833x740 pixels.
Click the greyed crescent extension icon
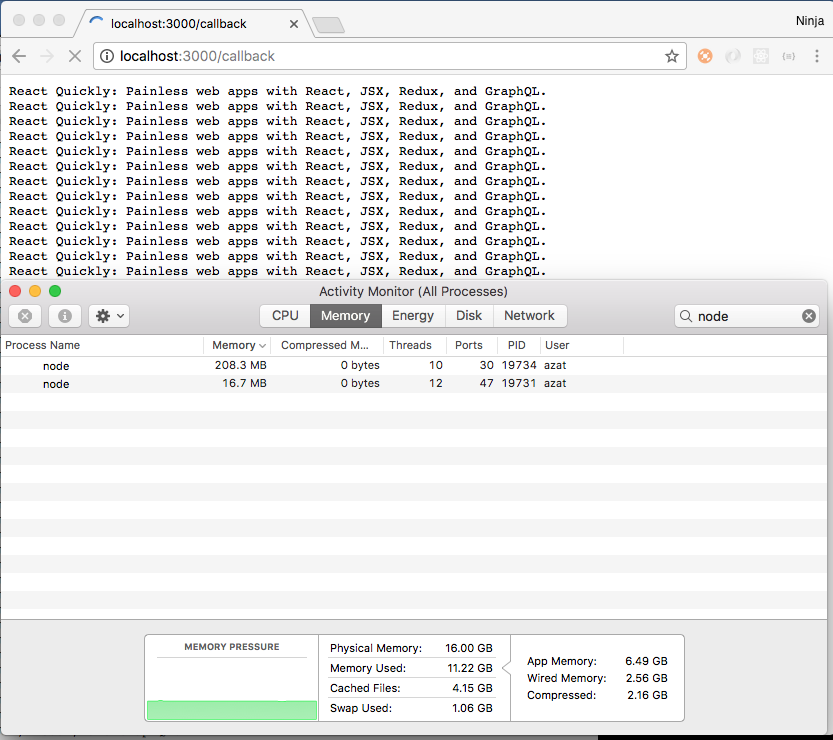(x=733, y=56)
